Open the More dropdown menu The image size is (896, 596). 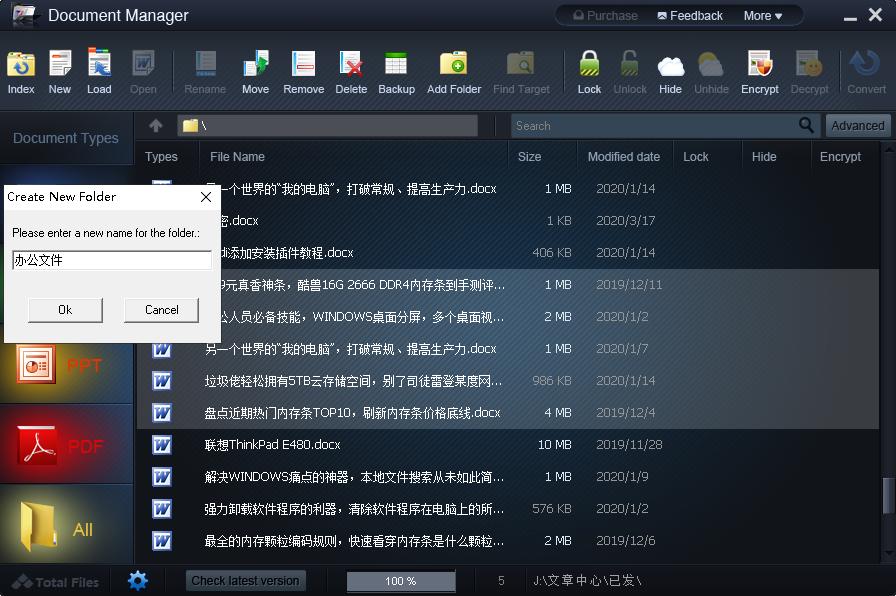pos(763,15)
